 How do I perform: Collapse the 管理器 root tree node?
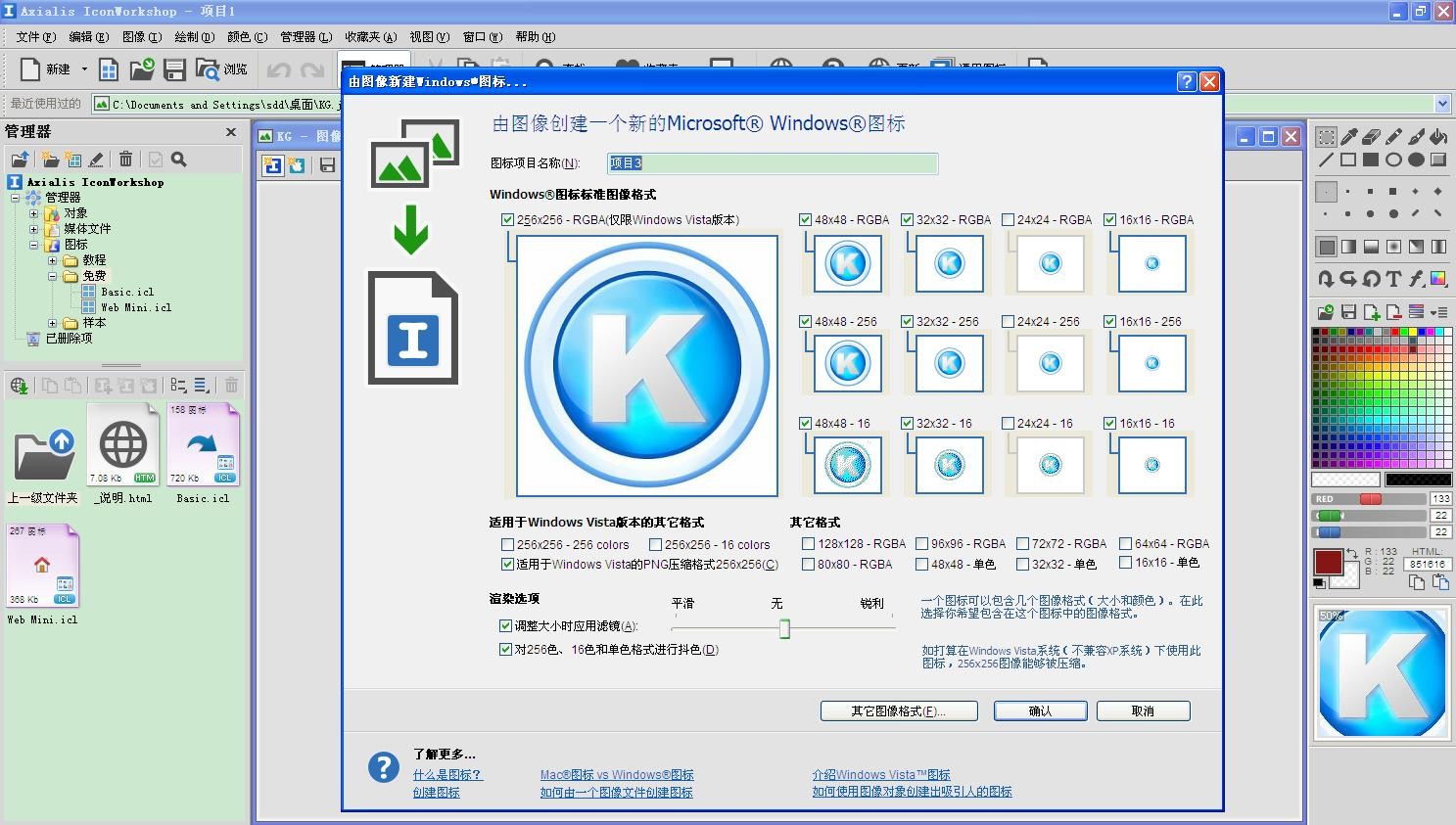(x=16, y=198)
